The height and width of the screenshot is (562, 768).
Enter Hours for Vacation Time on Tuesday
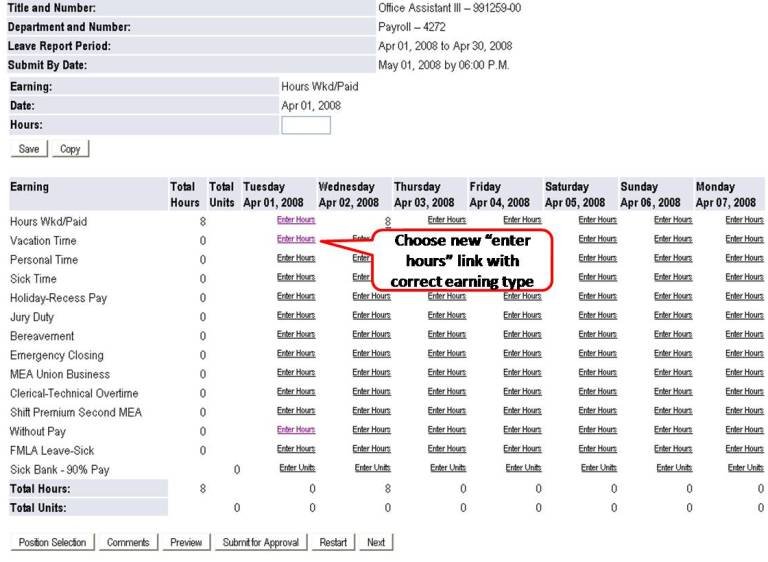coord(296,239)
